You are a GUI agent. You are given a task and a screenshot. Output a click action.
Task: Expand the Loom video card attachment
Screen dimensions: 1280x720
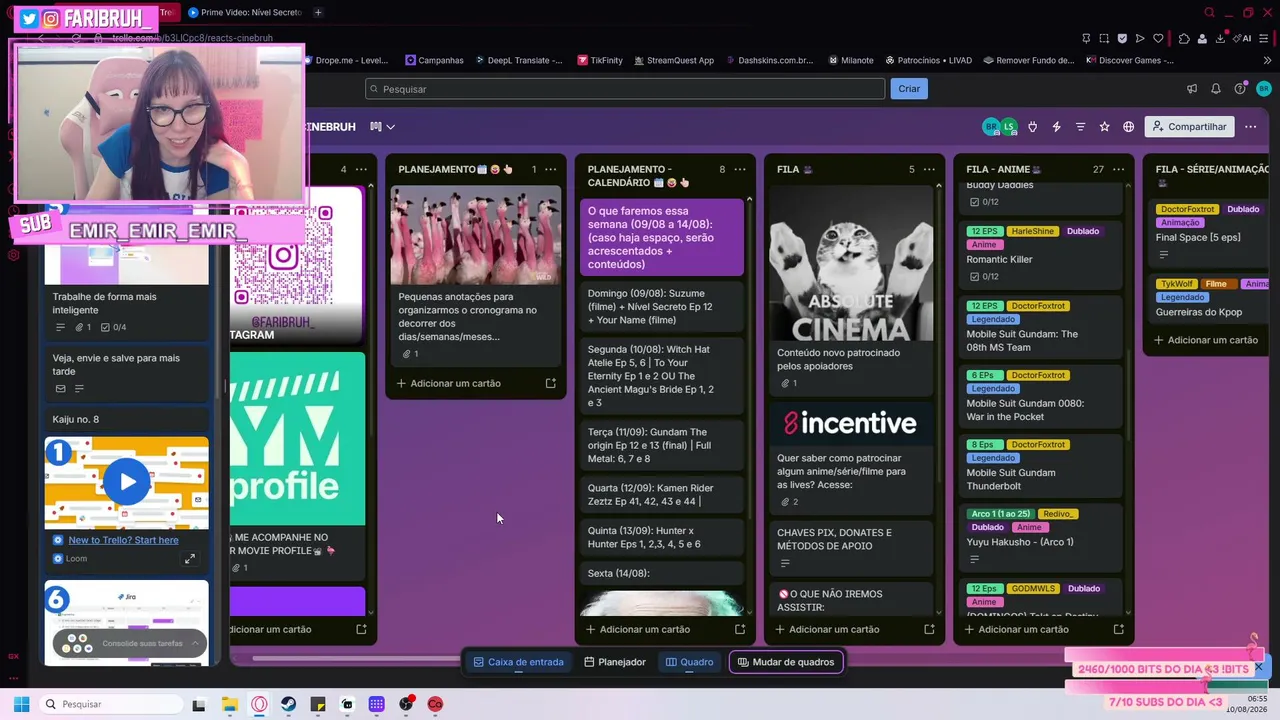tap(189, 559)
